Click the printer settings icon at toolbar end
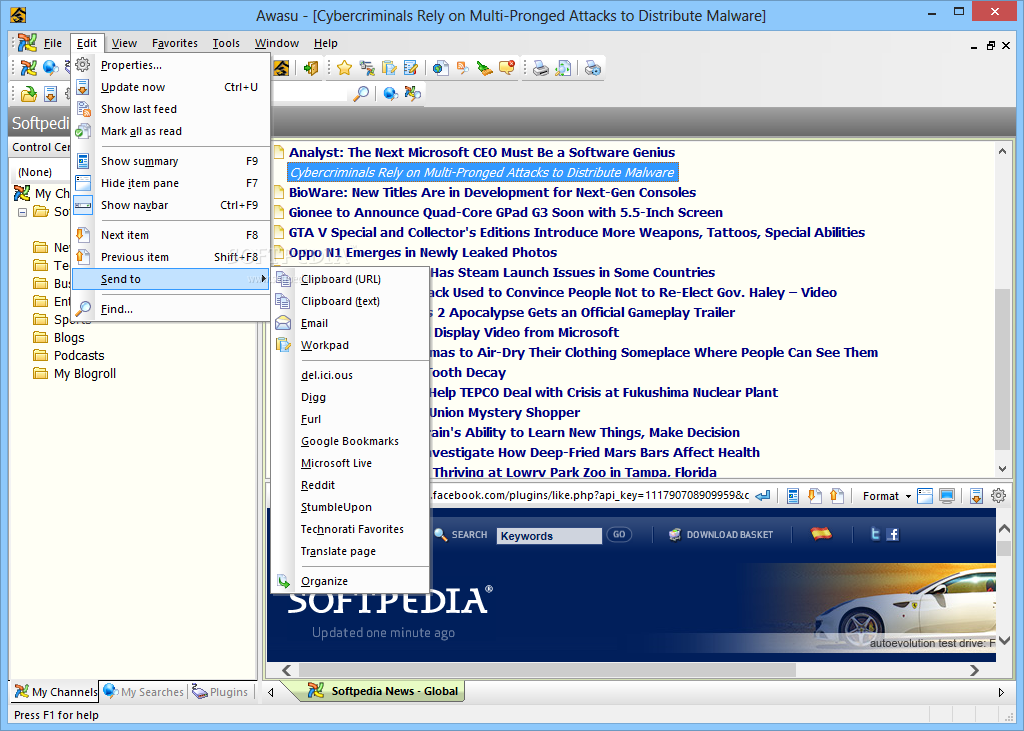This screenshot has width=1024, height=731. coord(593,68)
